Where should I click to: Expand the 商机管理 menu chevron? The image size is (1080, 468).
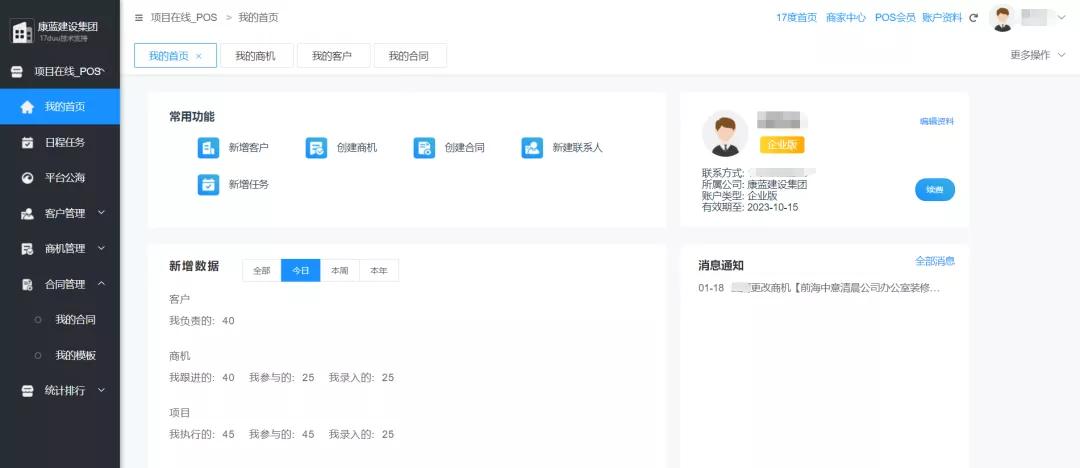101,247
